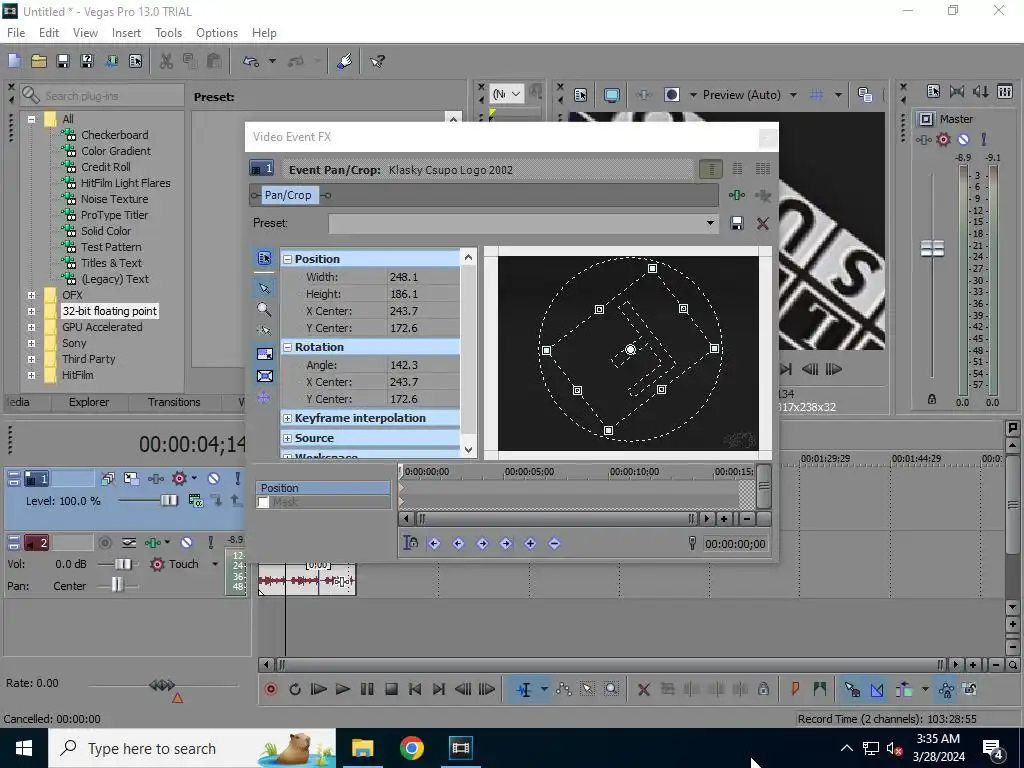Collapse the Rotation property group
1024x768 pixels.
[x=287, y=347]
